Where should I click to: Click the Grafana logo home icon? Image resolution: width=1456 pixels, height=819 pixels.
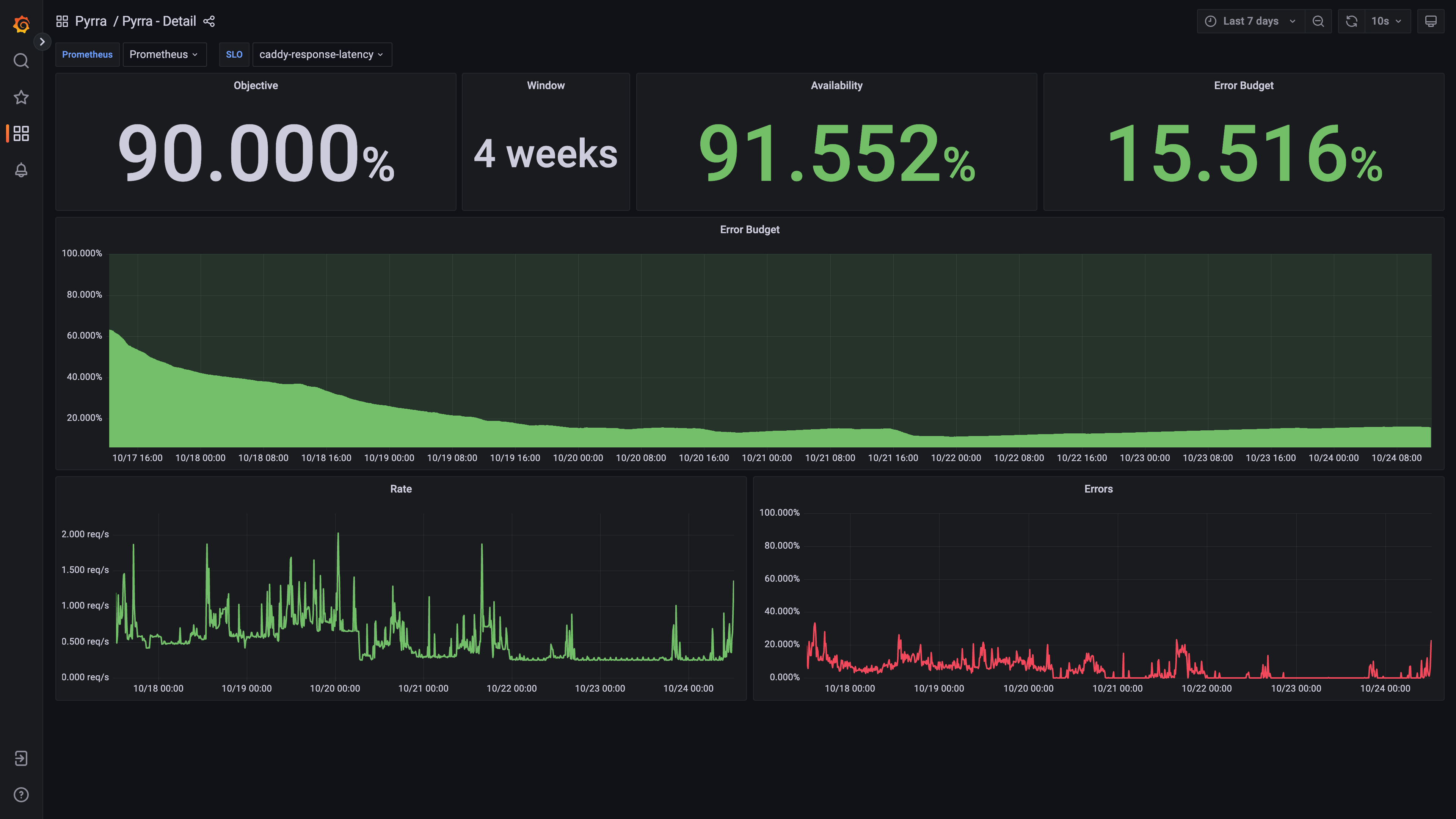21,24
